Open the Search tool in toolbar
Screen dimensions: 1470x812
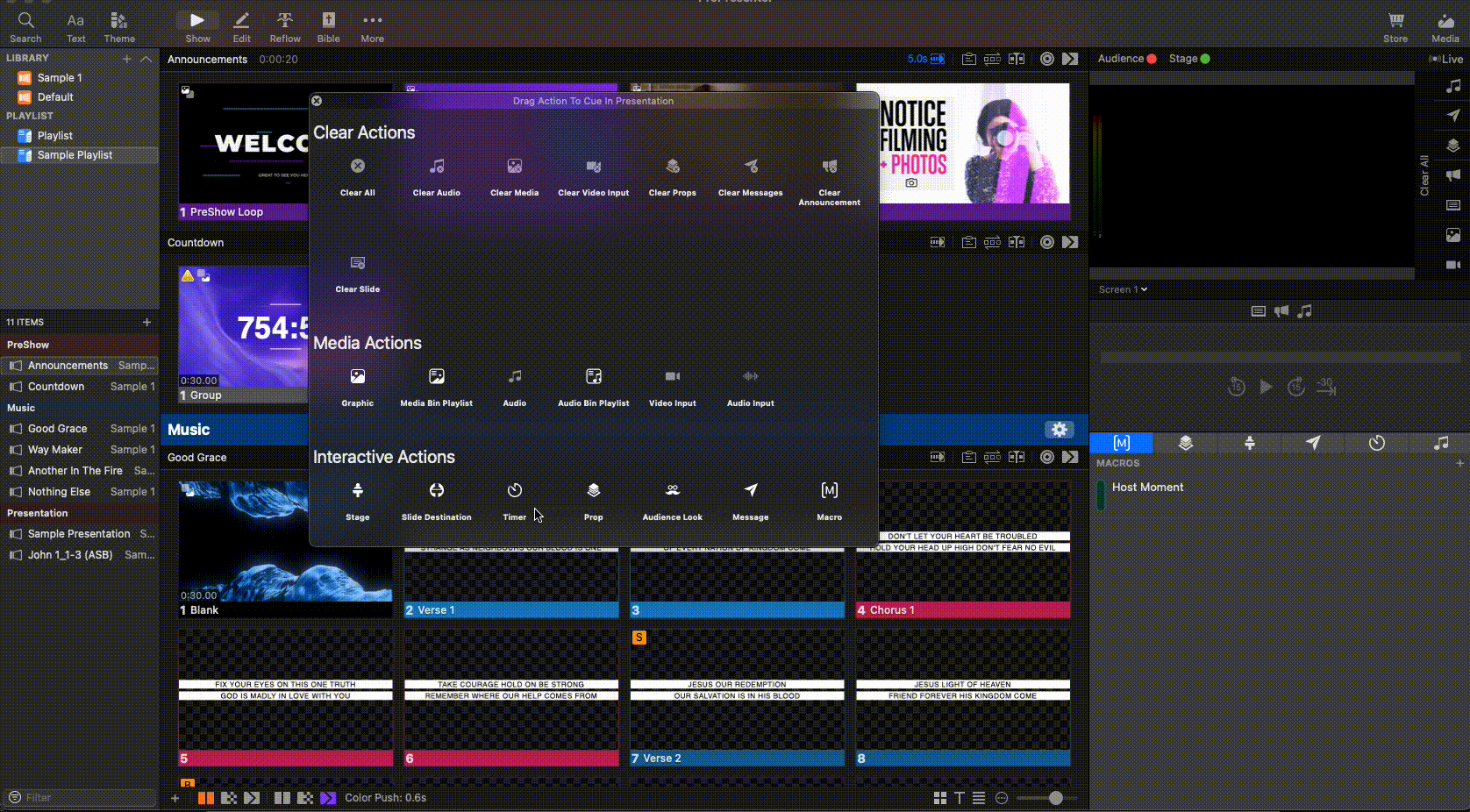pyautogui.click(x=25, y=26)
